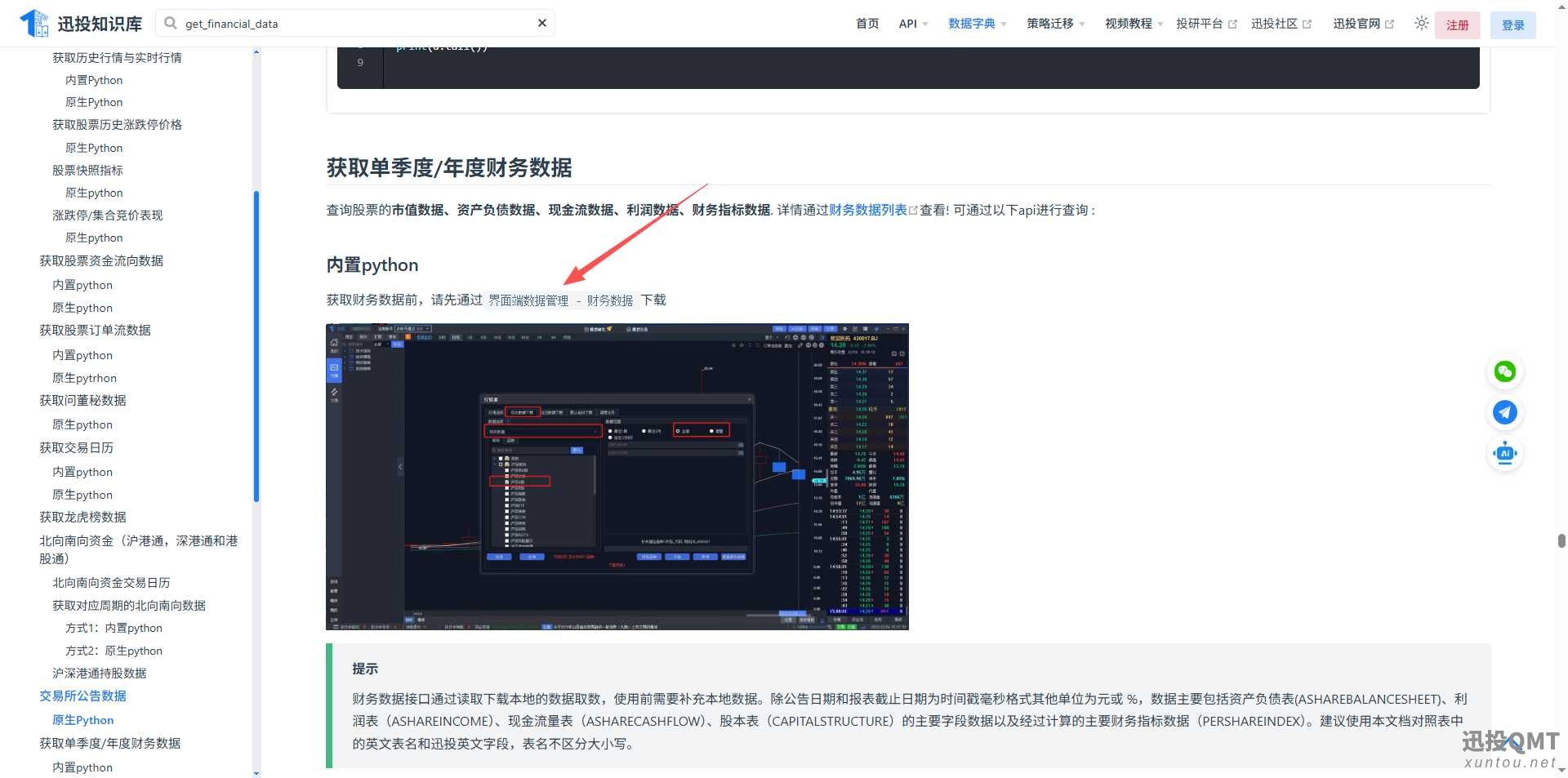Viewport: 1568px width, 778px height.
Task: Open the AI assistant robot icon
Action: point(1504,454)
